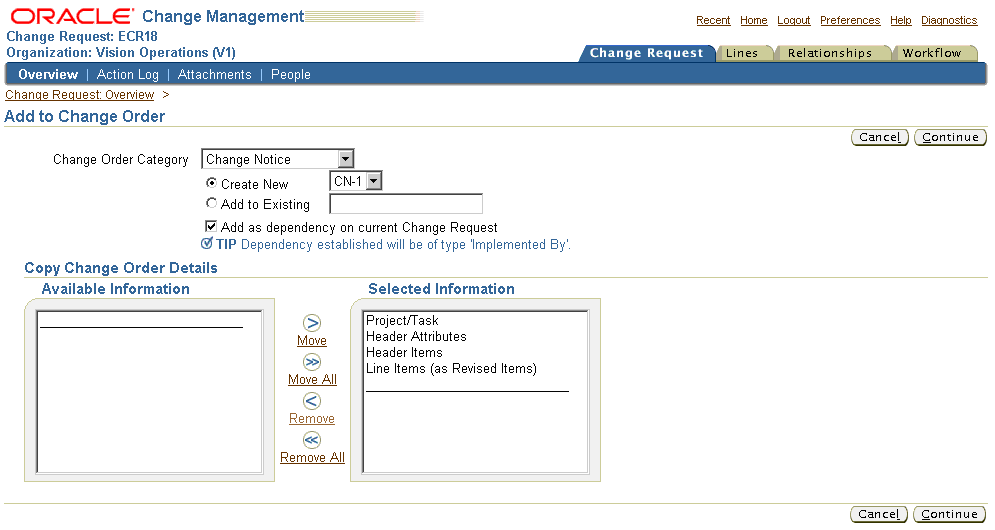Select Line Items (as Revised Items)

click(x=451, y=368)
